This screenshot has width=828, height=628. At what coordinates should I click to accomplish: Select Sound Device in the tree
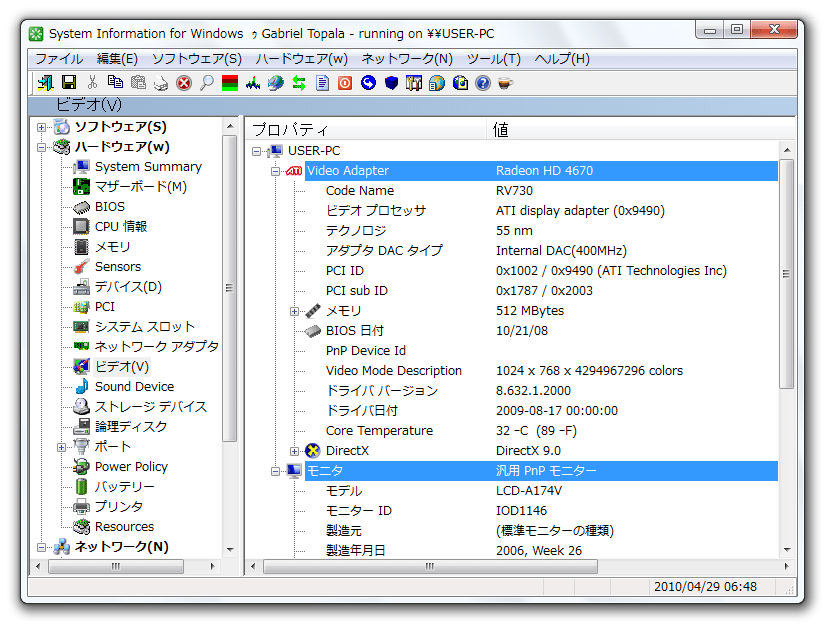click(134, 387)
